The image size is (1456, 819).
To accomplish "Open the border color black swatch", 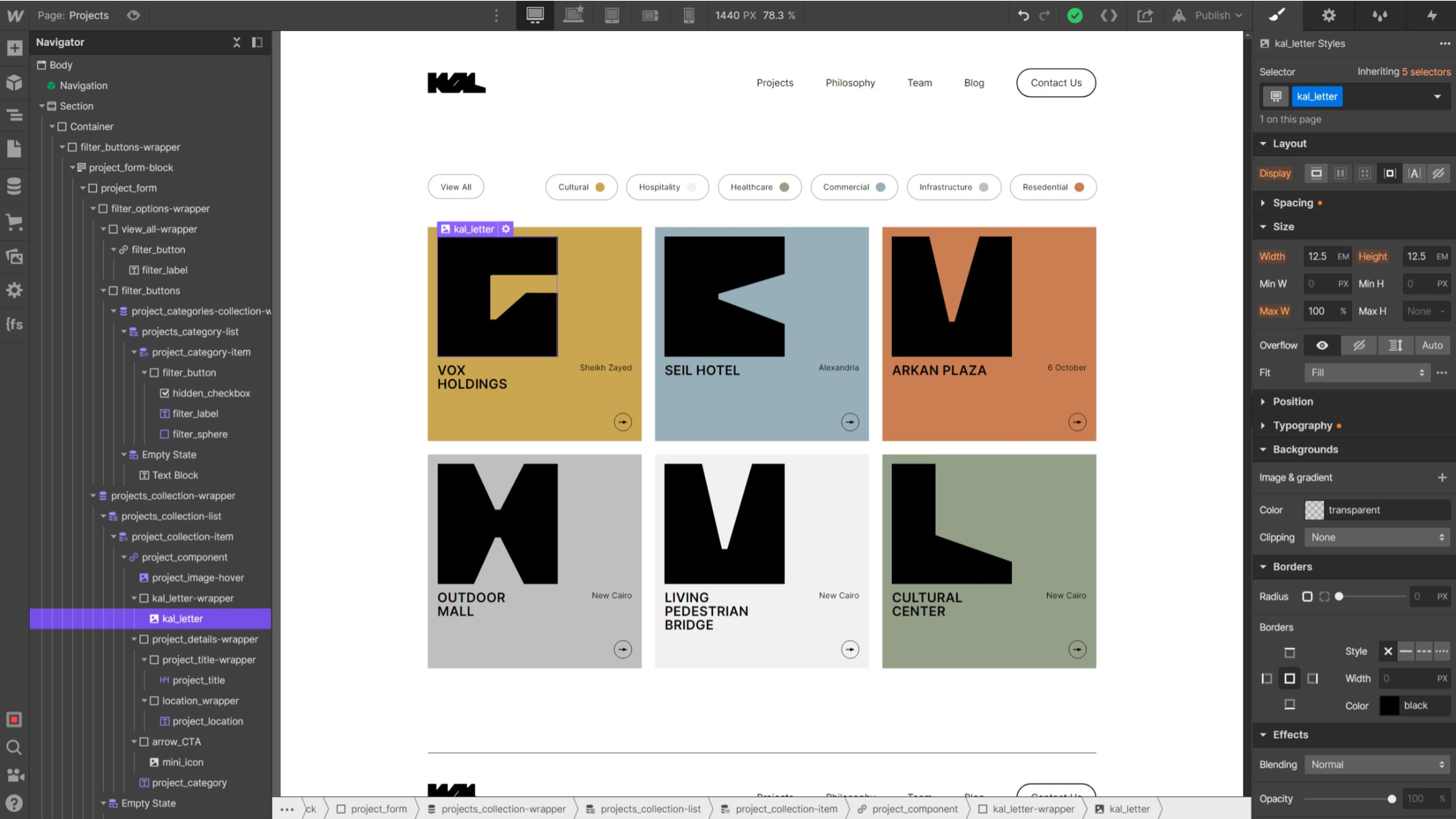I will [1389, 705].
